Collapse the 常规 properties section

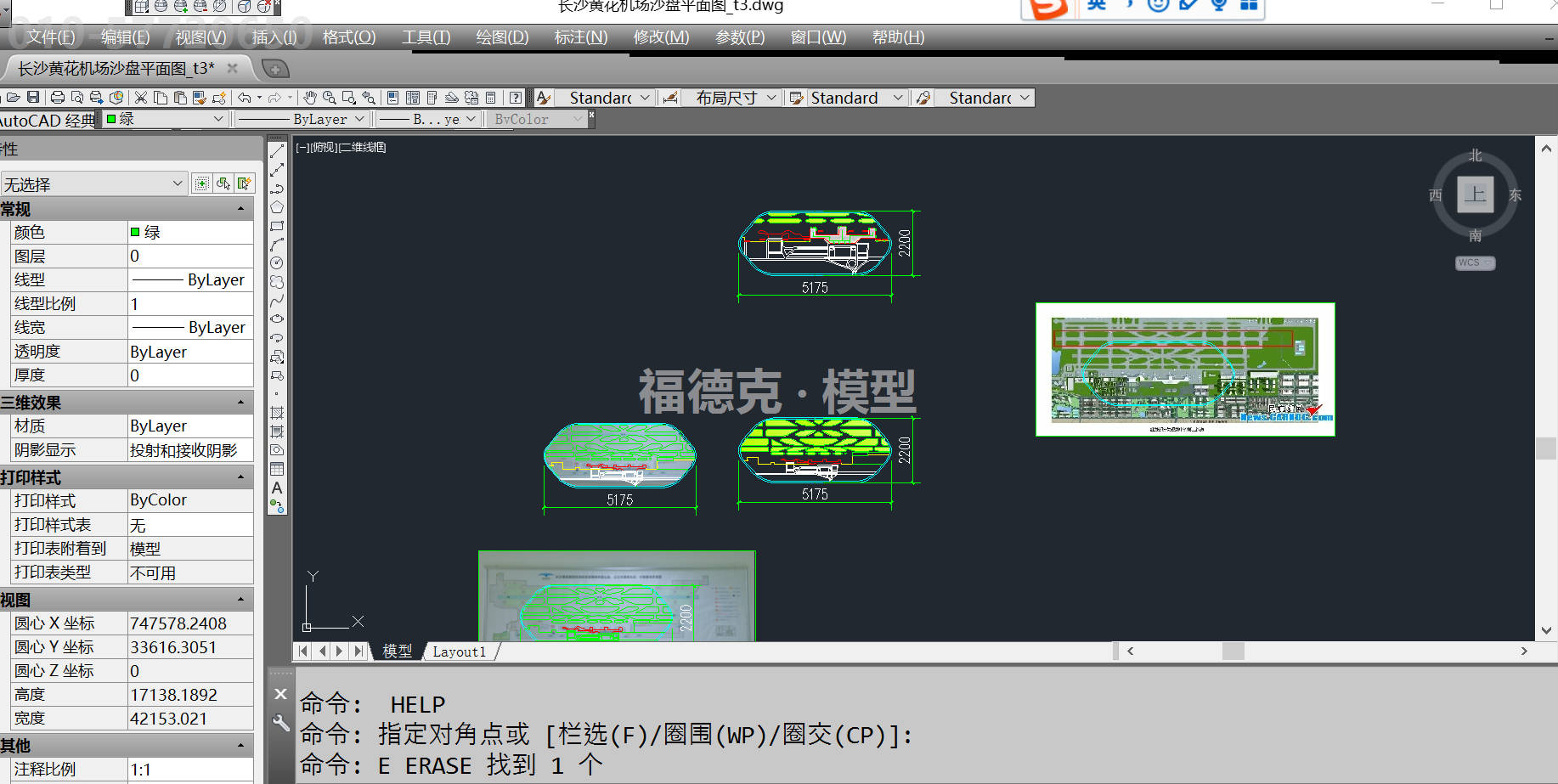coord(240,209)
